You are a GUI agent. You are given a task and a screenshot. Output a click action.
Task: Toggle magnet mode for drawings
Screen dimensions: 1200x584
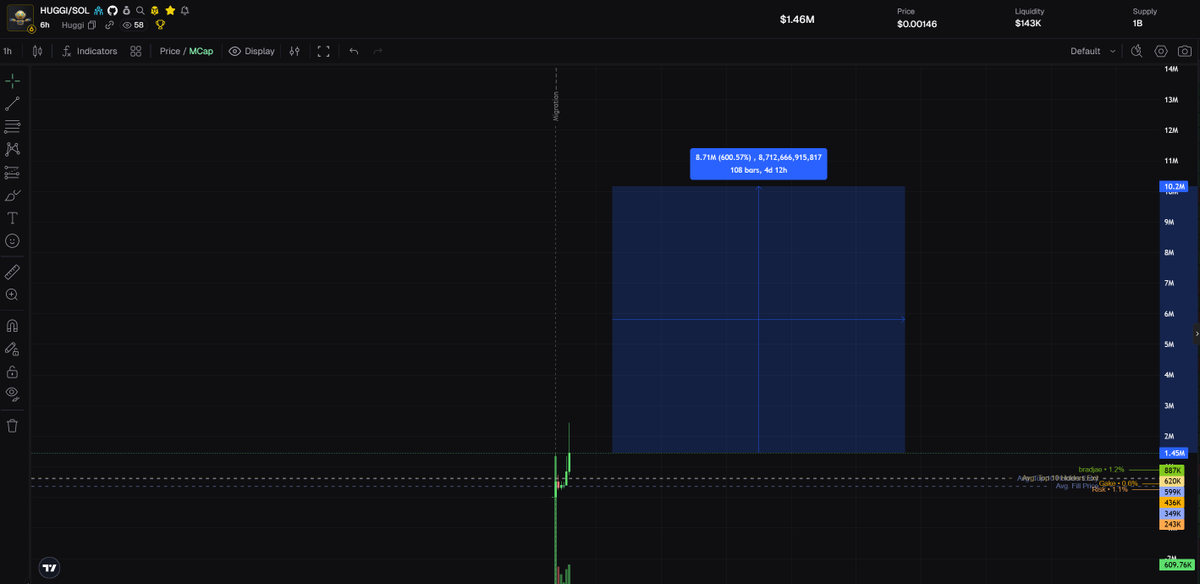[12, 326]
